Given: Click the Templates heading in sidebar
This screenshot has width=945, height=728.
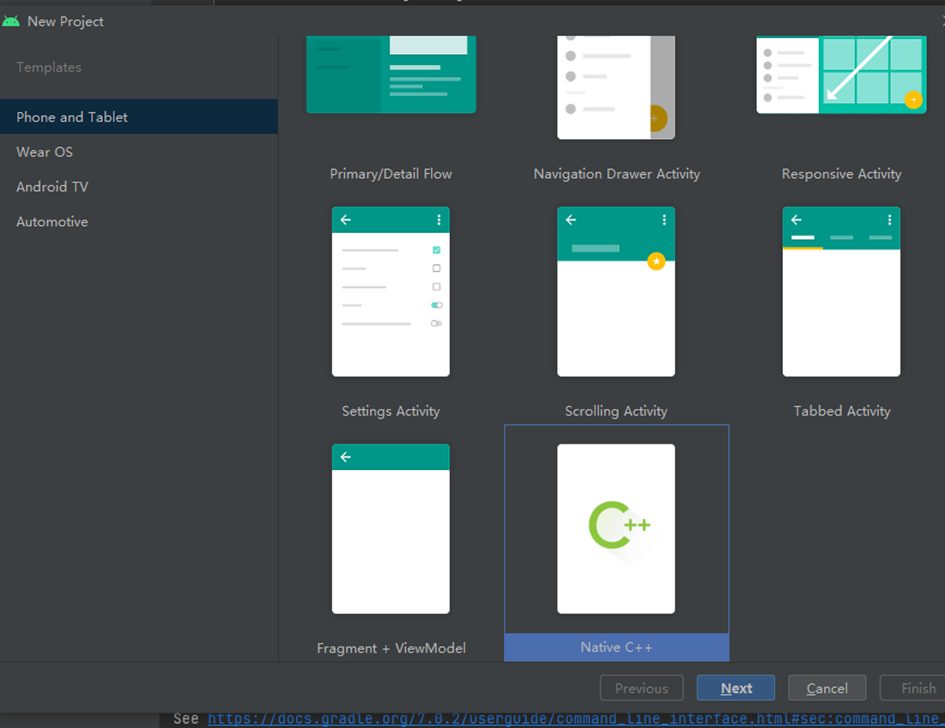Looking at the screenshot, I should [x=49, y=67].
